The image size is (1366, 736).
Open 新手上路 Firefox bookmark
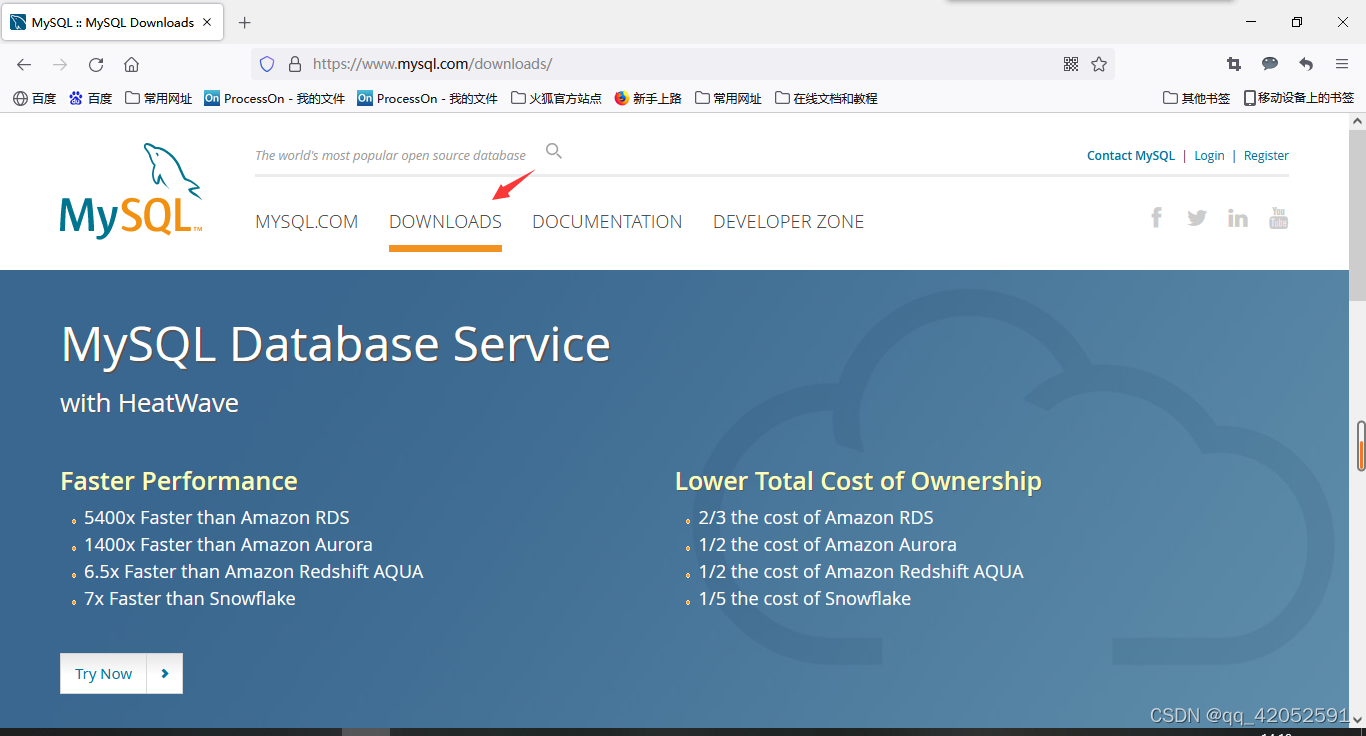click(648, 98)
